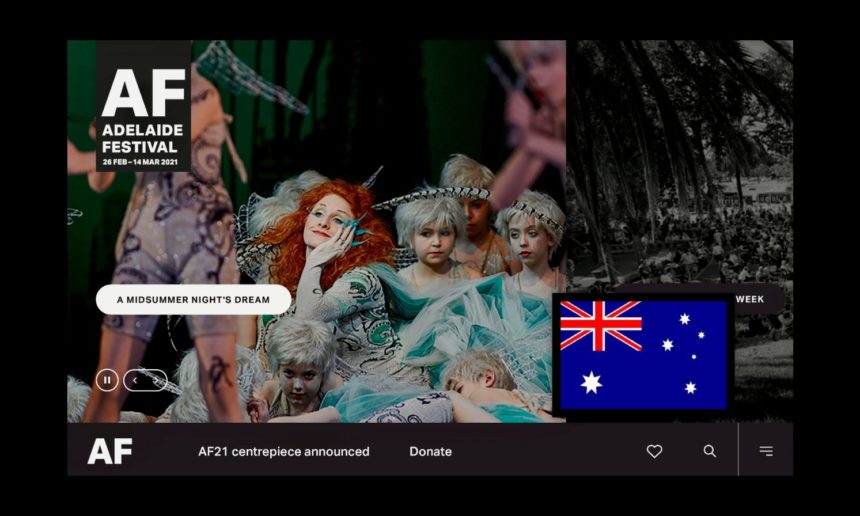Advance to the next slide arrow
Viewport: 860px width, 516px height.
tap(156, 380)
